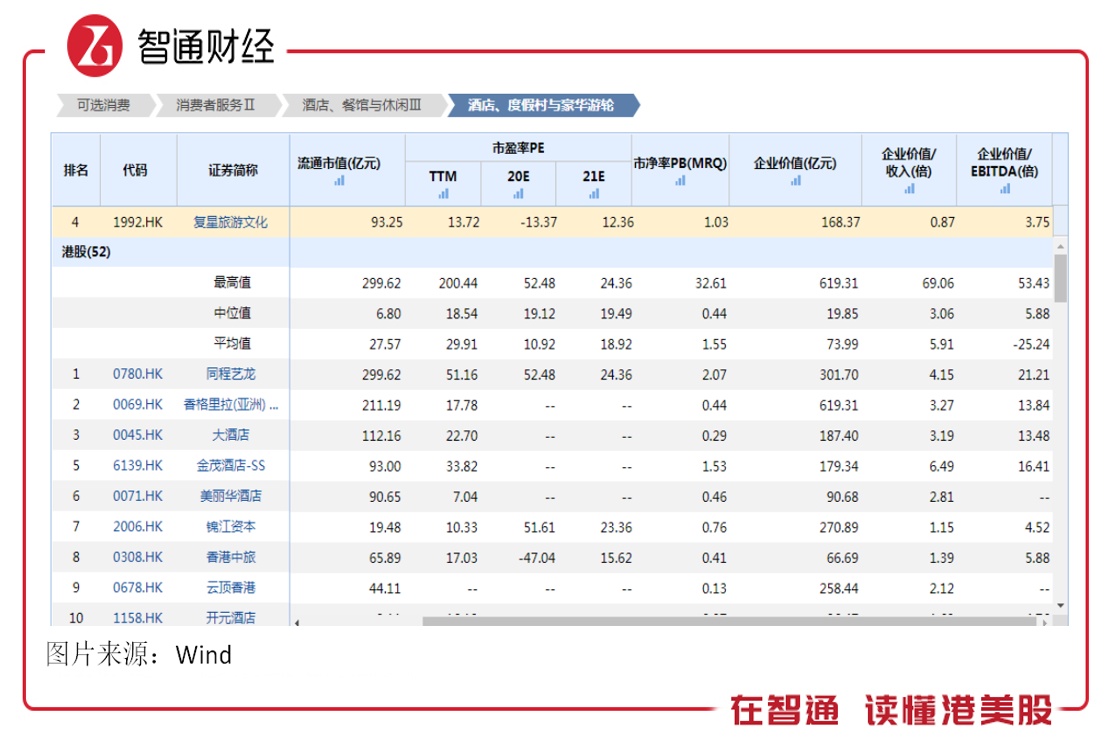Open 金茂酒店-SS security link
Viewport: 1108px width, 756px height.
click(230, 466)
